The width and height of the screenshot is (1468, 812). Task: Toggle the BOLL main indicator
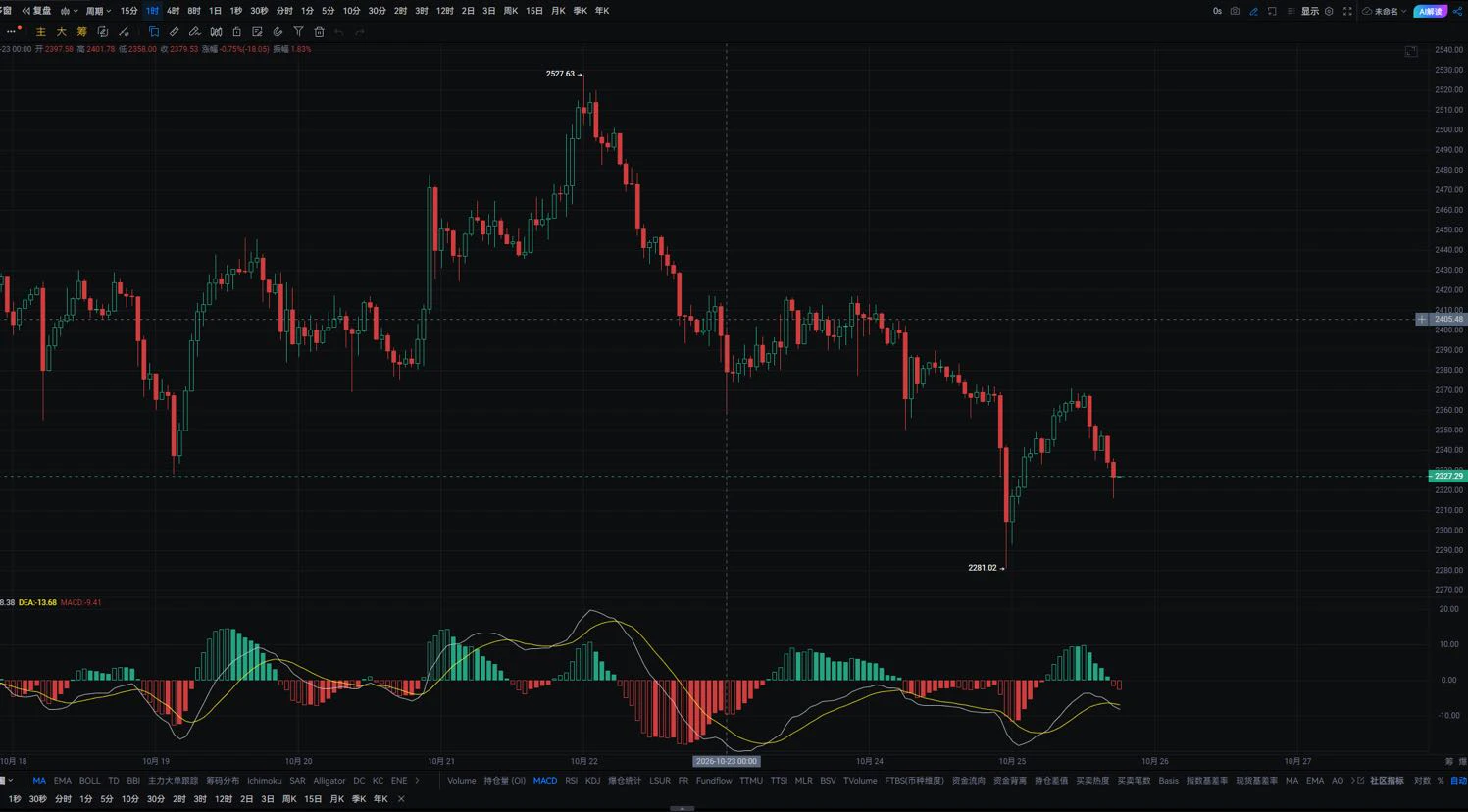89,781
